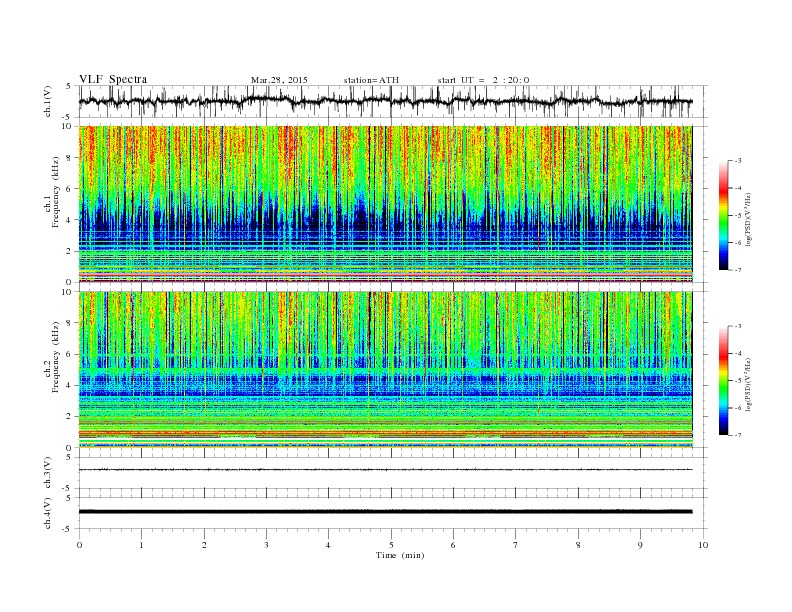The image size is (792, 612).
Task: Click the ch.2 spectrogram color bar
Action: [x=723, y=381]
